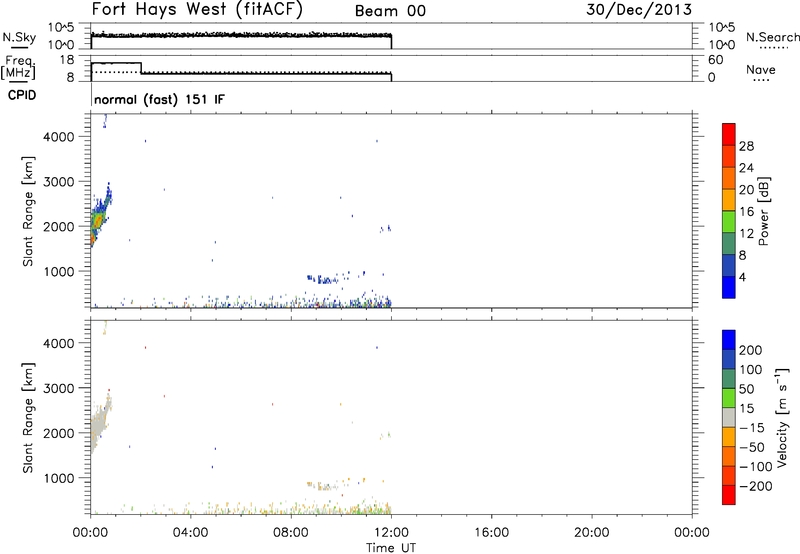Click the "Velocity [m s⁻¹]" colorbar label
The width and height of the screenshot is (800, 554).
point(782,417)
